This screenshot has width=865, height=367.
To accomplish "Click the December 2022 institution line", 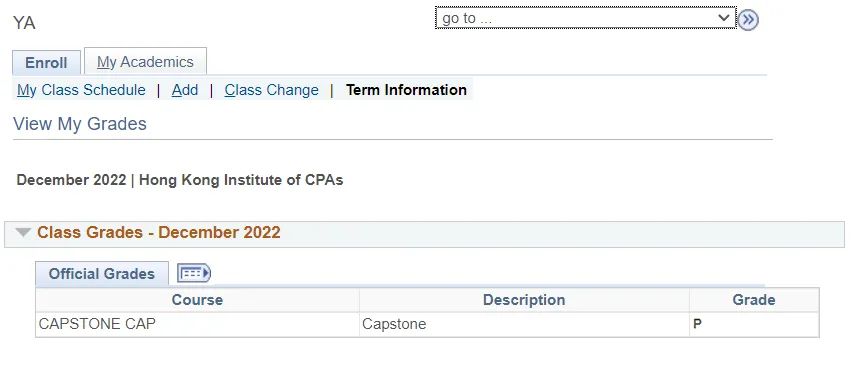I will tap(180, 180).
